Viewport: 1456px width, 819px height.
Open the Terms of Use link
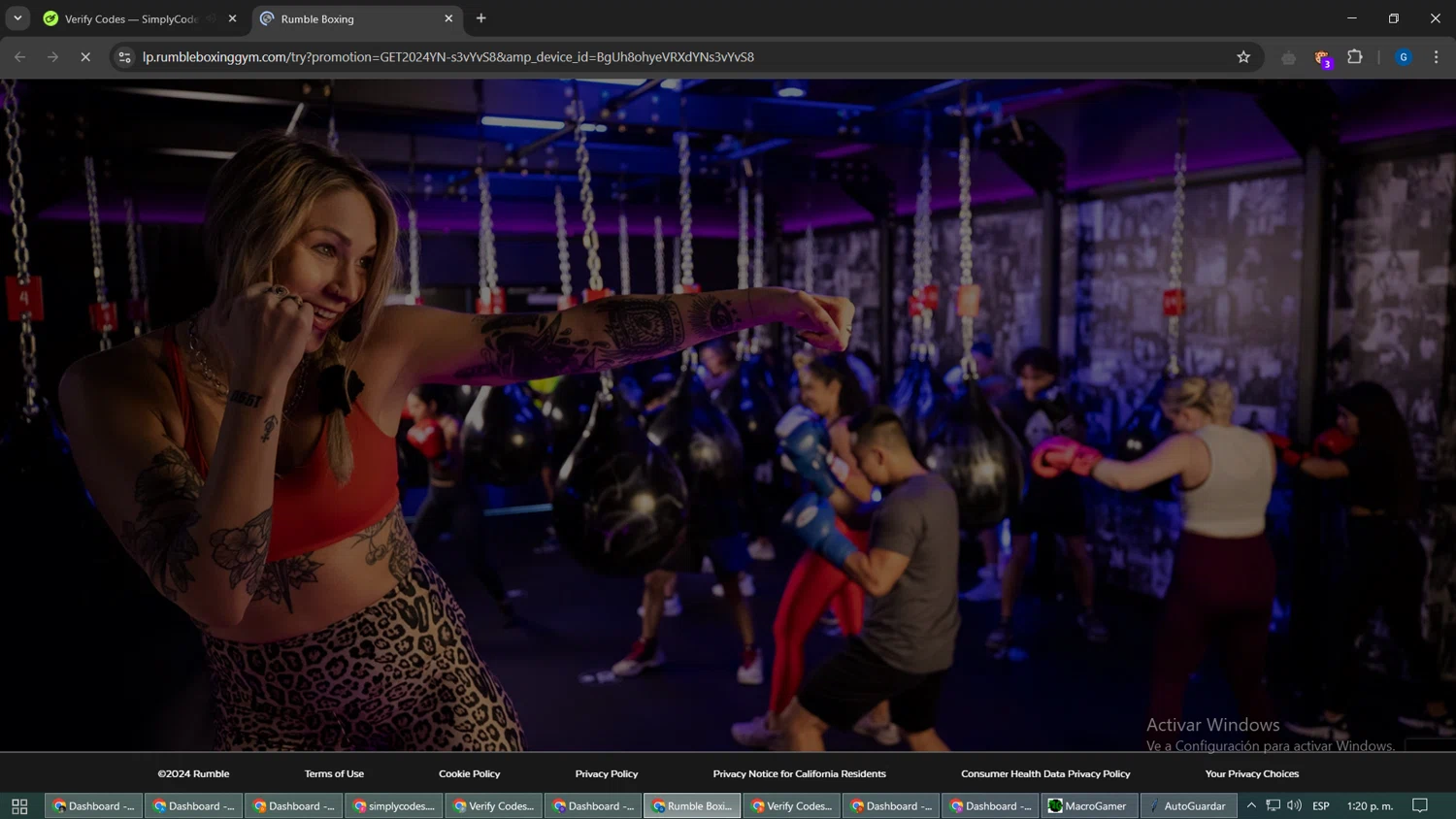point(334,773)
